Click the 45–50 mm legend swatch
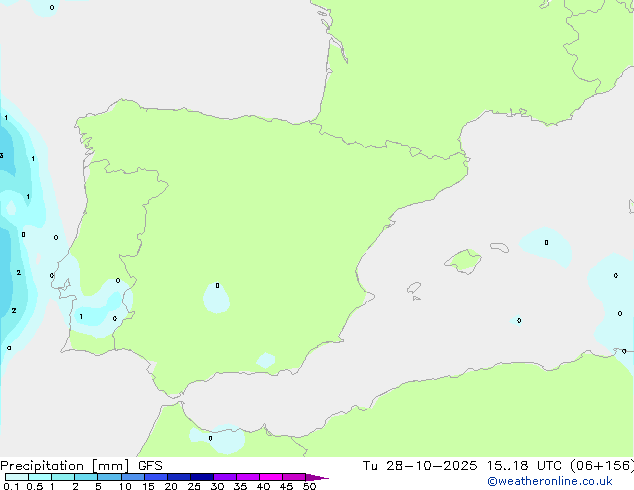Viewport: 634px width, 490px height. click(x=294, y=477)
